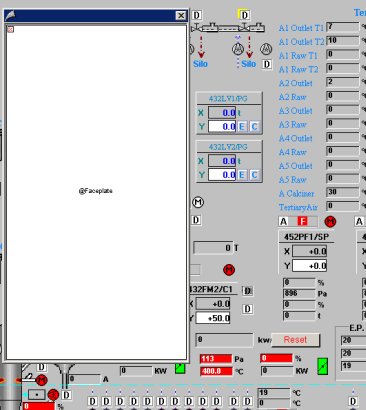This screenshot has width=366, height=410.
Task: Click the red M icon right of F indicator
Action: (x=330, y=222)
